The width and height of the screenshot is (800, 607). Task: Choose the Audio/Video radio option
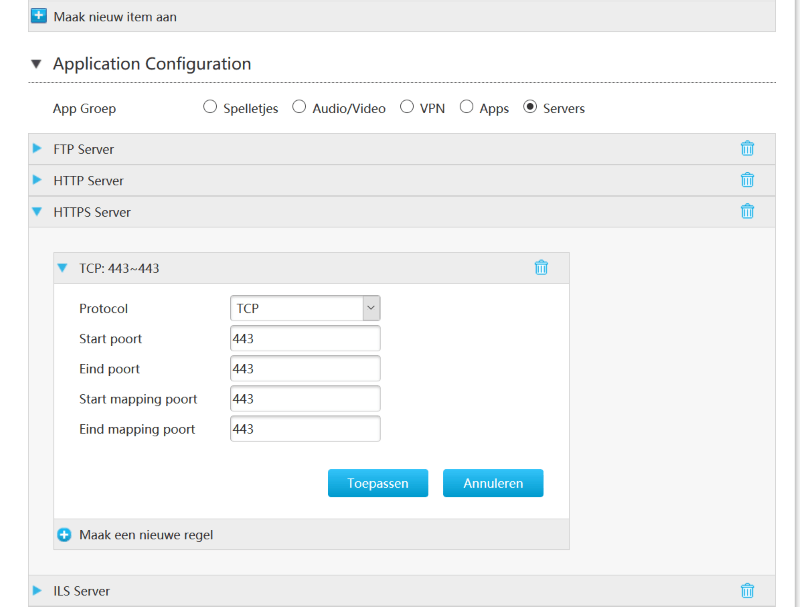pos(299,107)
